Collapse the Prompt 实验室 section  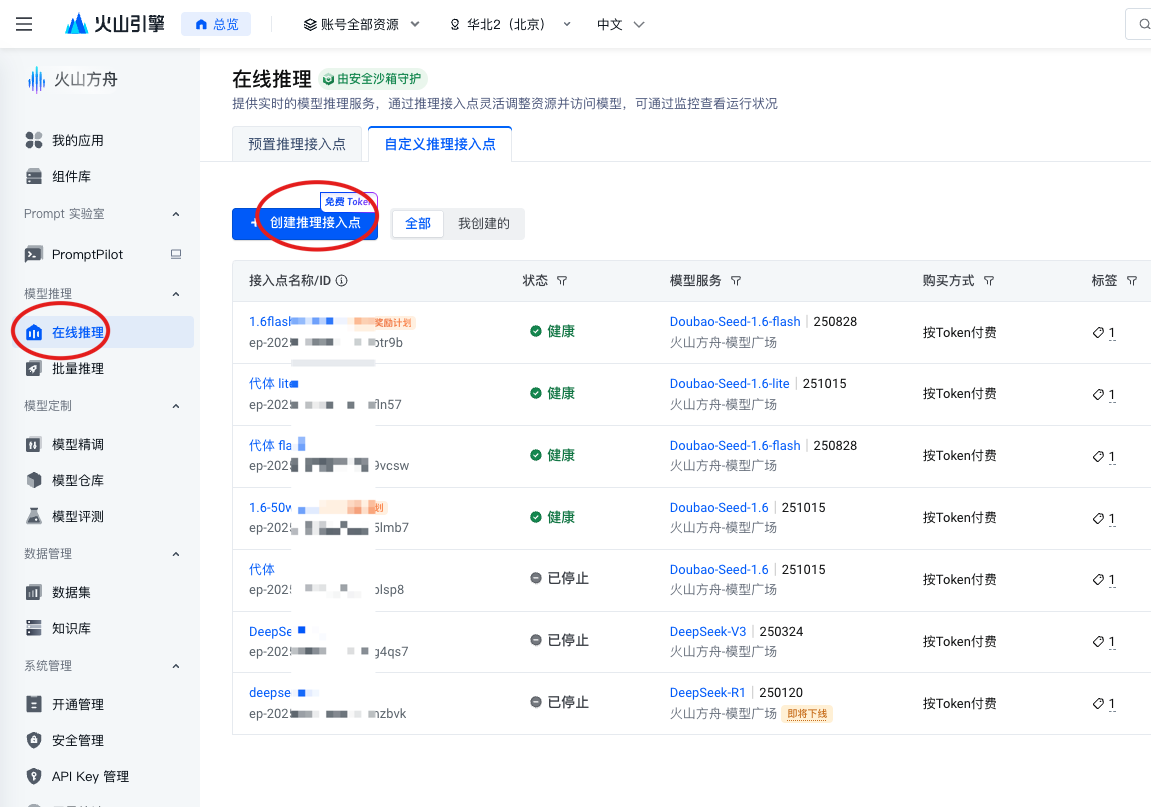point(175,214)
